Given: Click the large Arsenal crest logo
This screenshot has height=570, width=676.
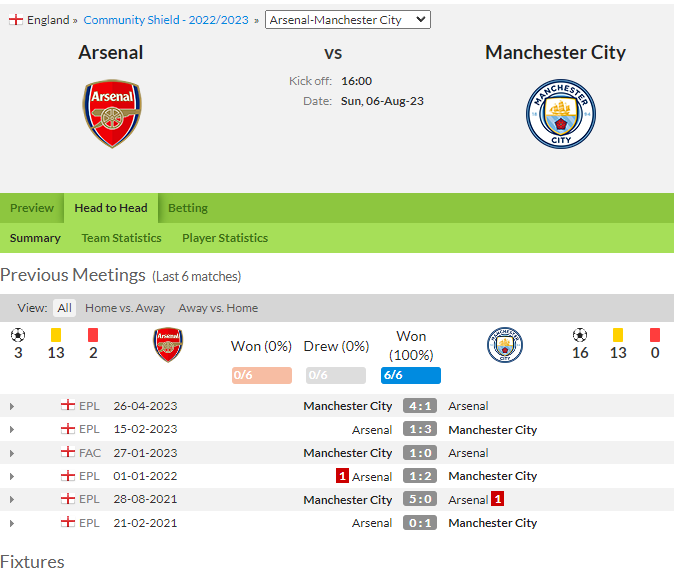Looking at the screenshot, I should click(x=112, y=113).
